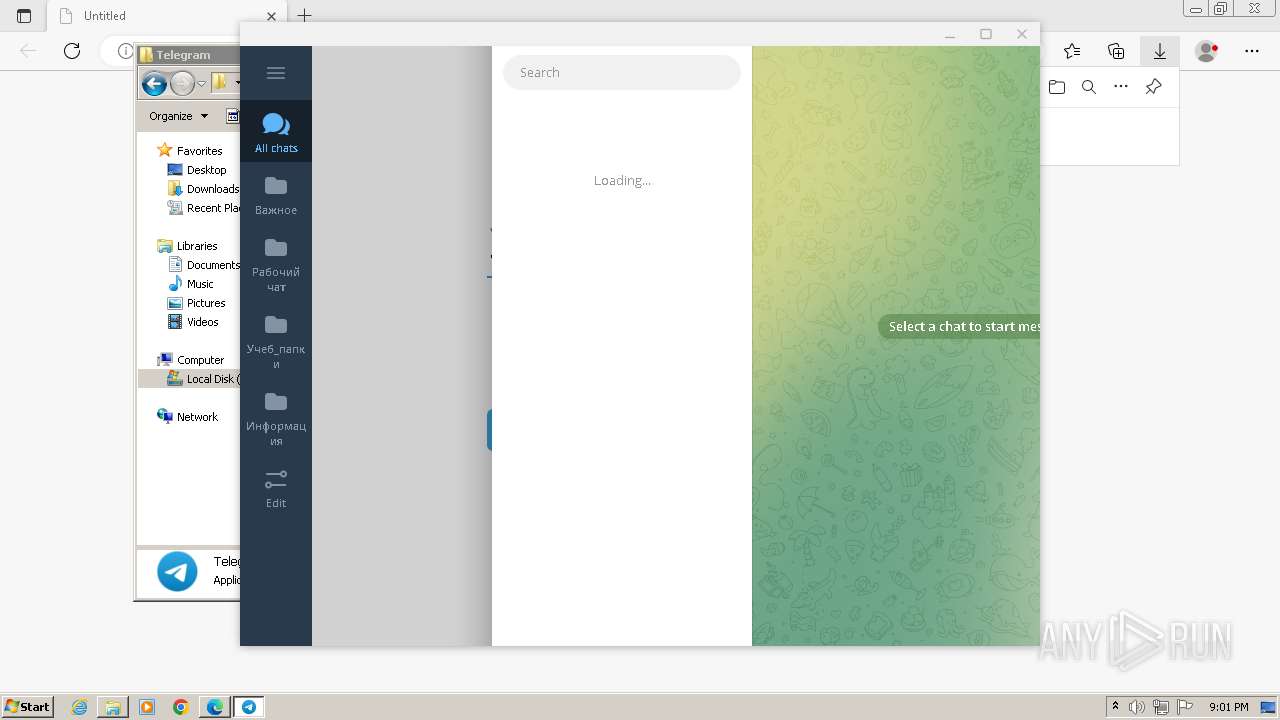Open the Учеб_папки folder
This screenshot has width=1280, height=720.
(x=276, y=340)
